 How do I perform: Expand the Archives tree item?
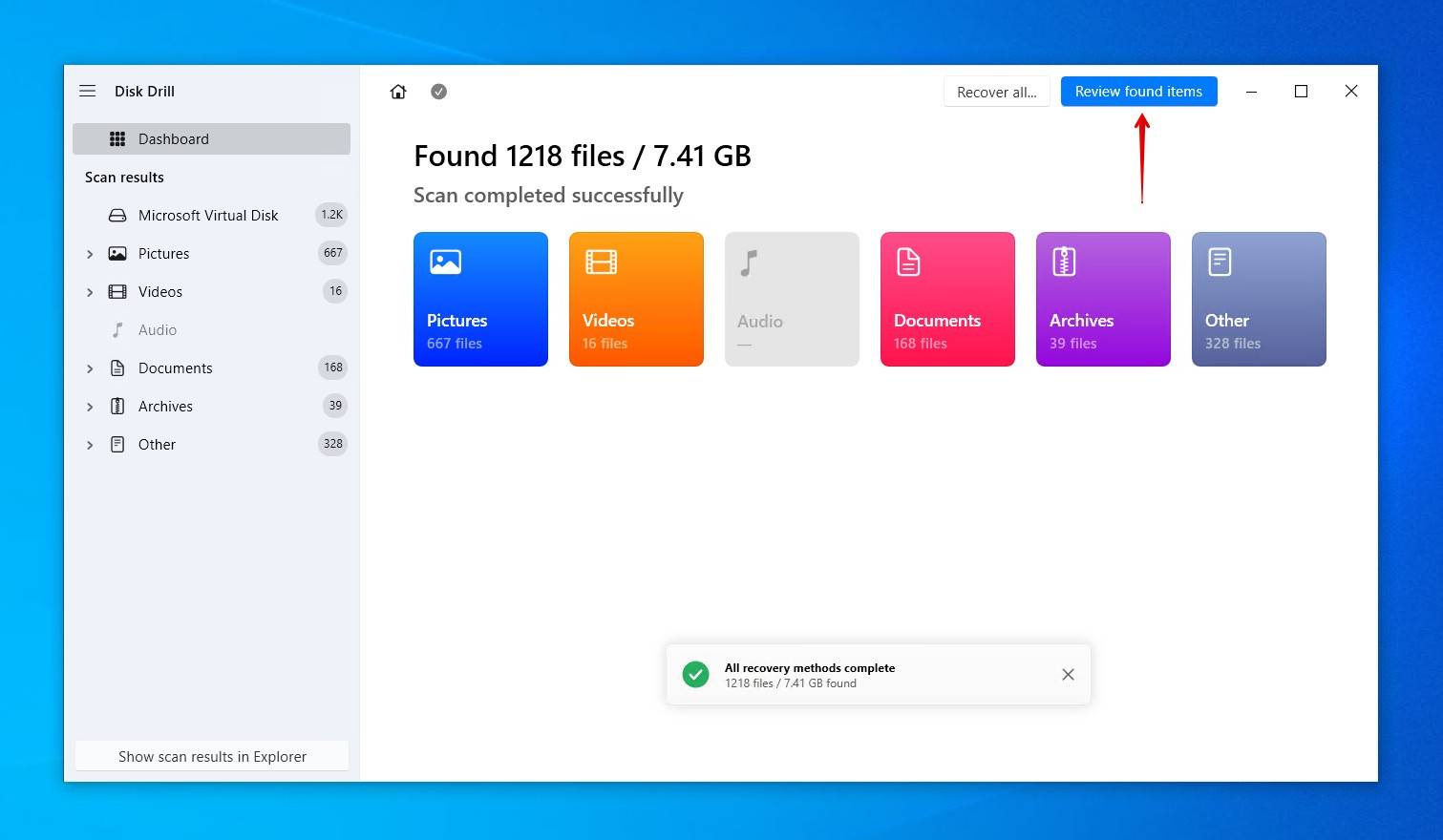[x=90, y=407]
